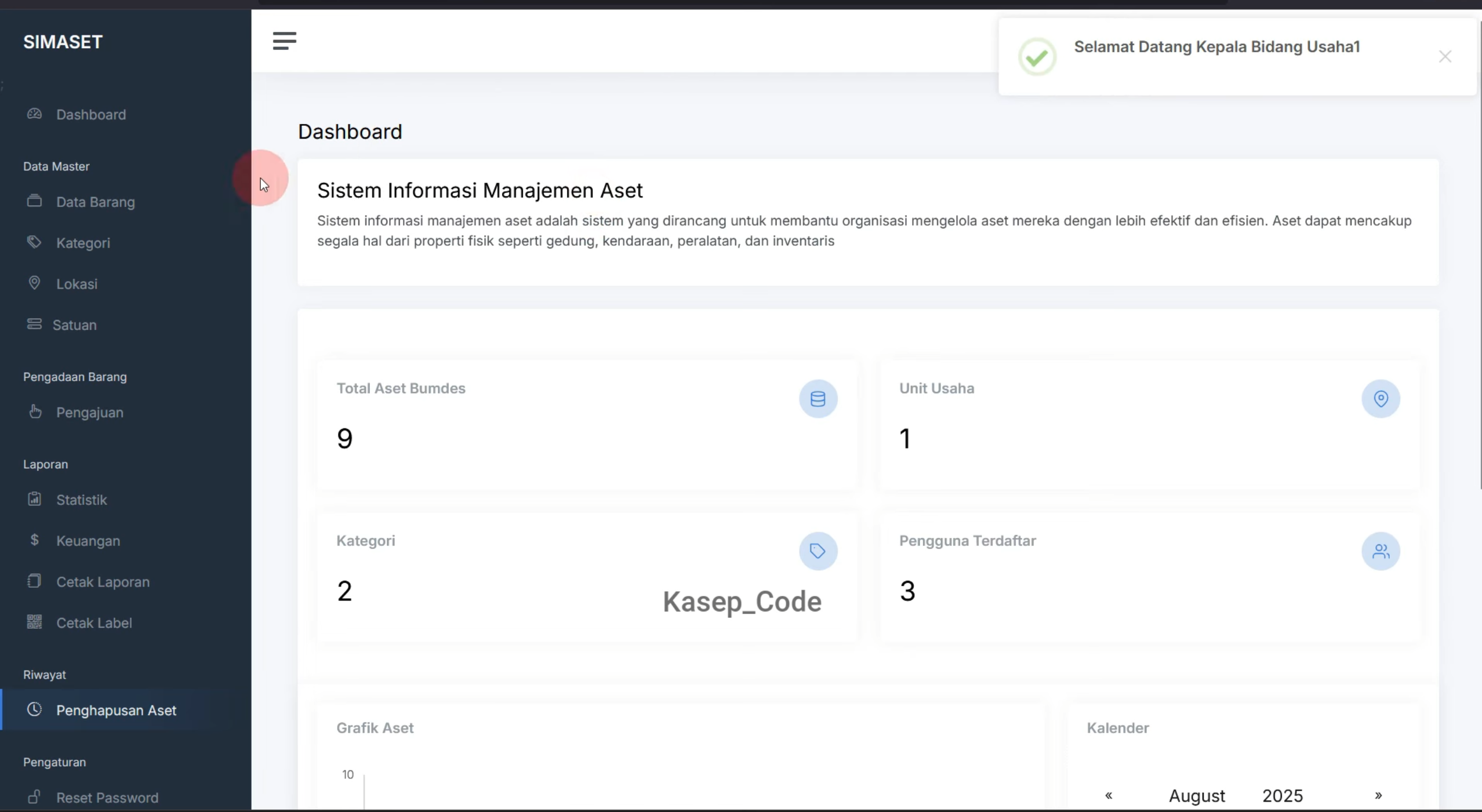Click the Total Aset Bumdes value 9

pyautogui.click(x=344, y=438)
